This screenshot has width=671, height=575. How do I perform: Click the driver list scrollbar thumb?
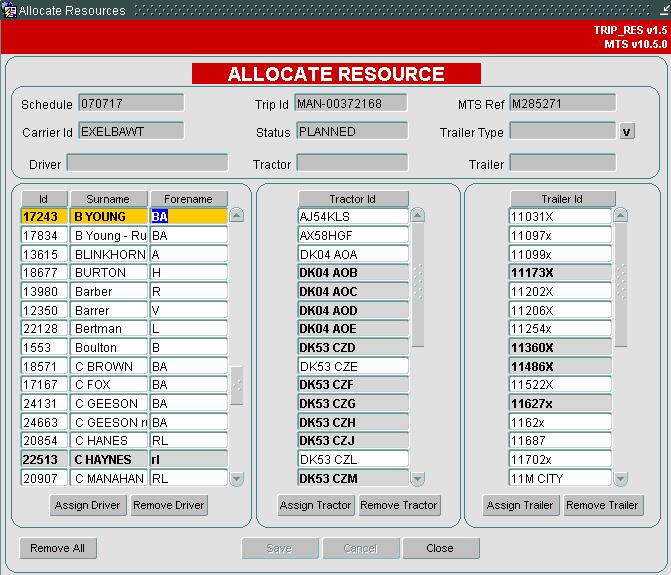pos(237,385)
